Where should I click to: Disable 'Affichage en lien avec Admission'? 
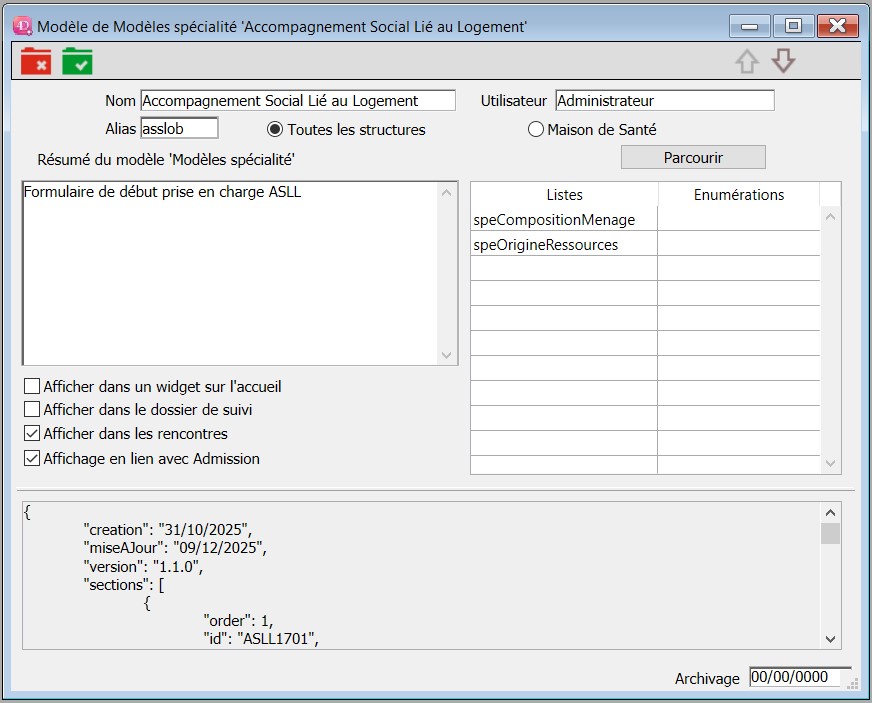33,459
